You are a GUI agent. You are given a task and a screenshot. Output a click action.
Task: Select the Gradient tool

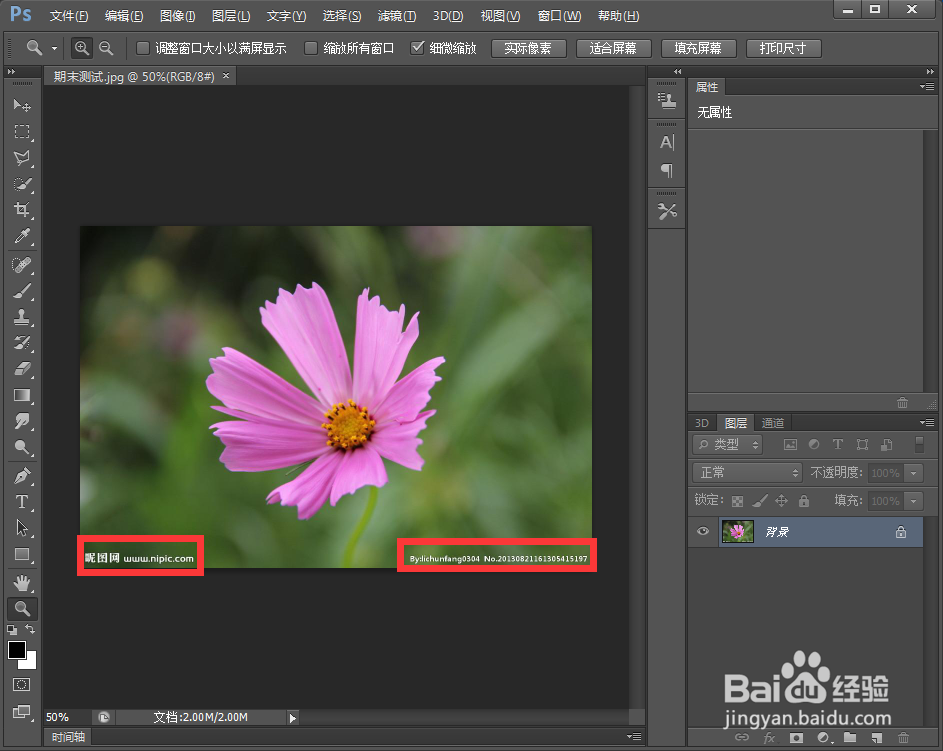pyautogui.click(x=22, y=395)
